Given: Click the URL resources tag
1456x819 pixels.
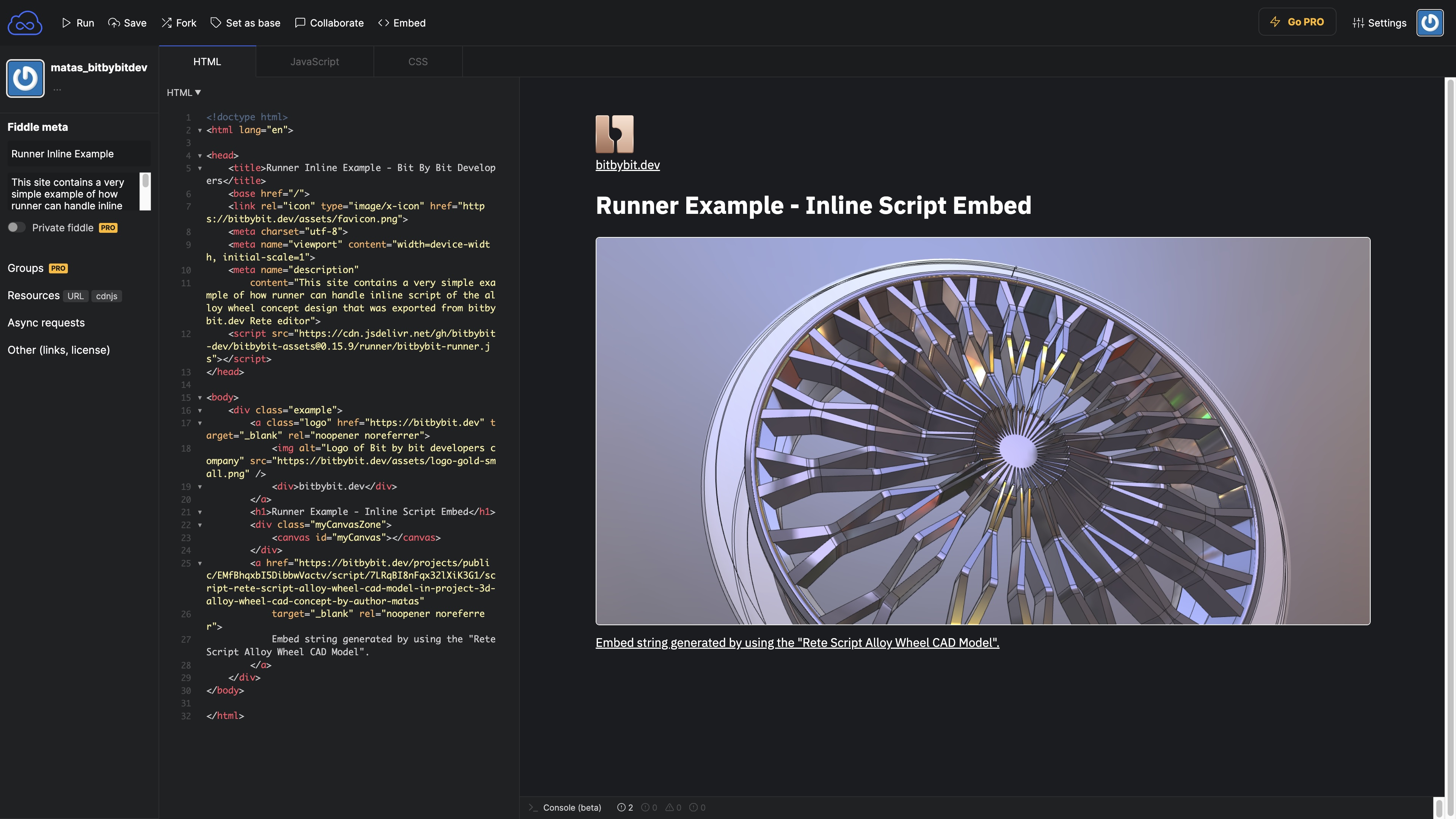Looking at the screenshot, I should [x=75, y=296].
